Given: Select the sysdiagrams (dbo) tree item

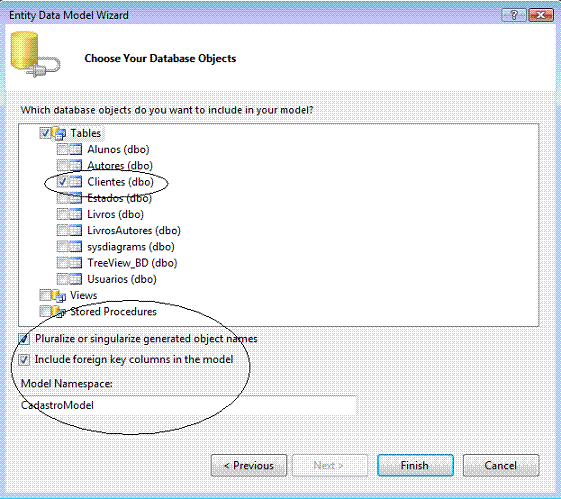Looking at the screenshot, I should pyautogui.click(x=131, y=247).
